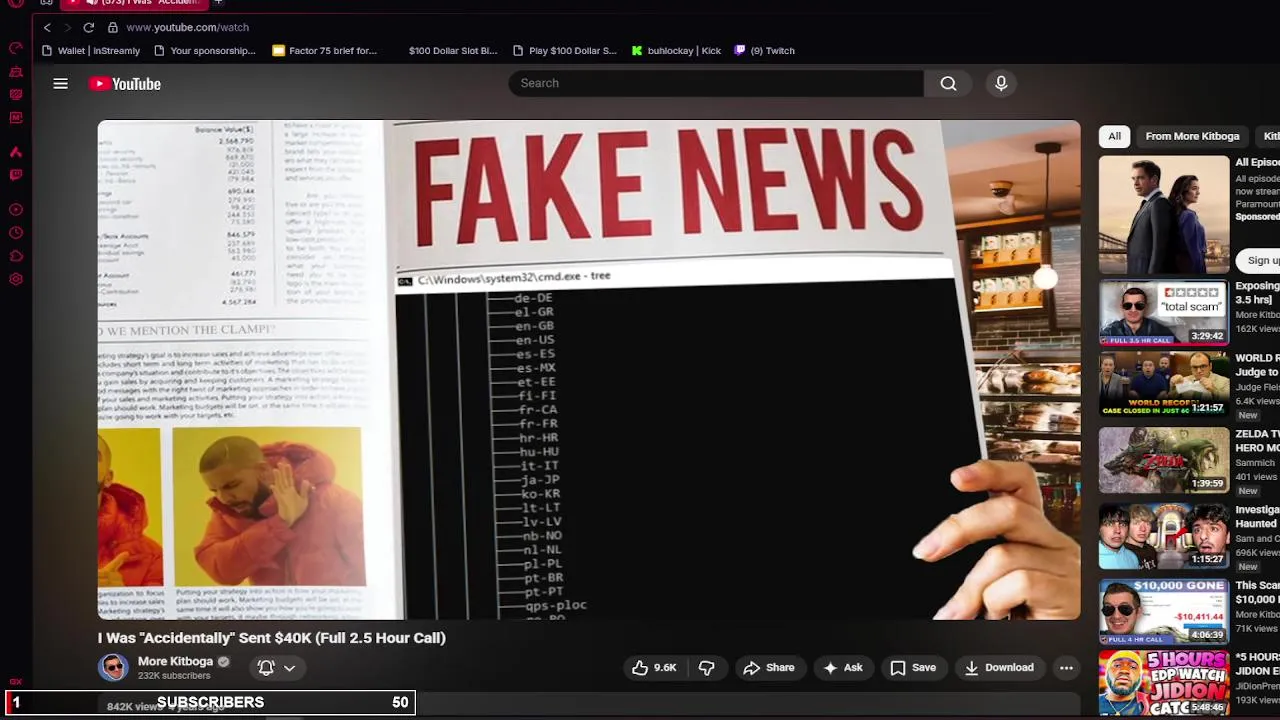View site info via lock icon

coord(112,27)
